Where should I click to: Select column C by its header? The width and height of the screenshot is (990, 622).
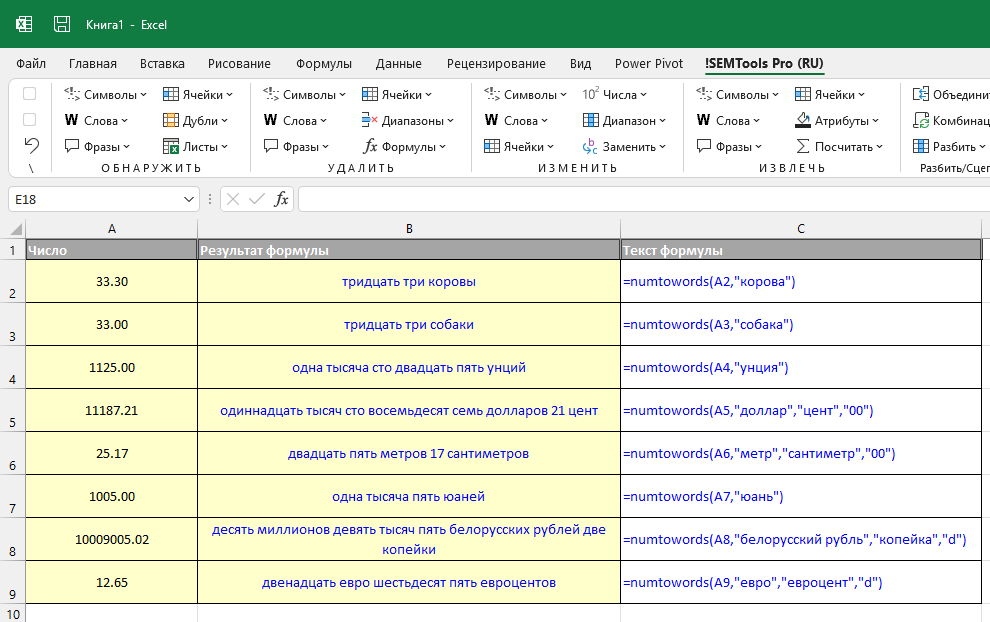tap(801, 229)
